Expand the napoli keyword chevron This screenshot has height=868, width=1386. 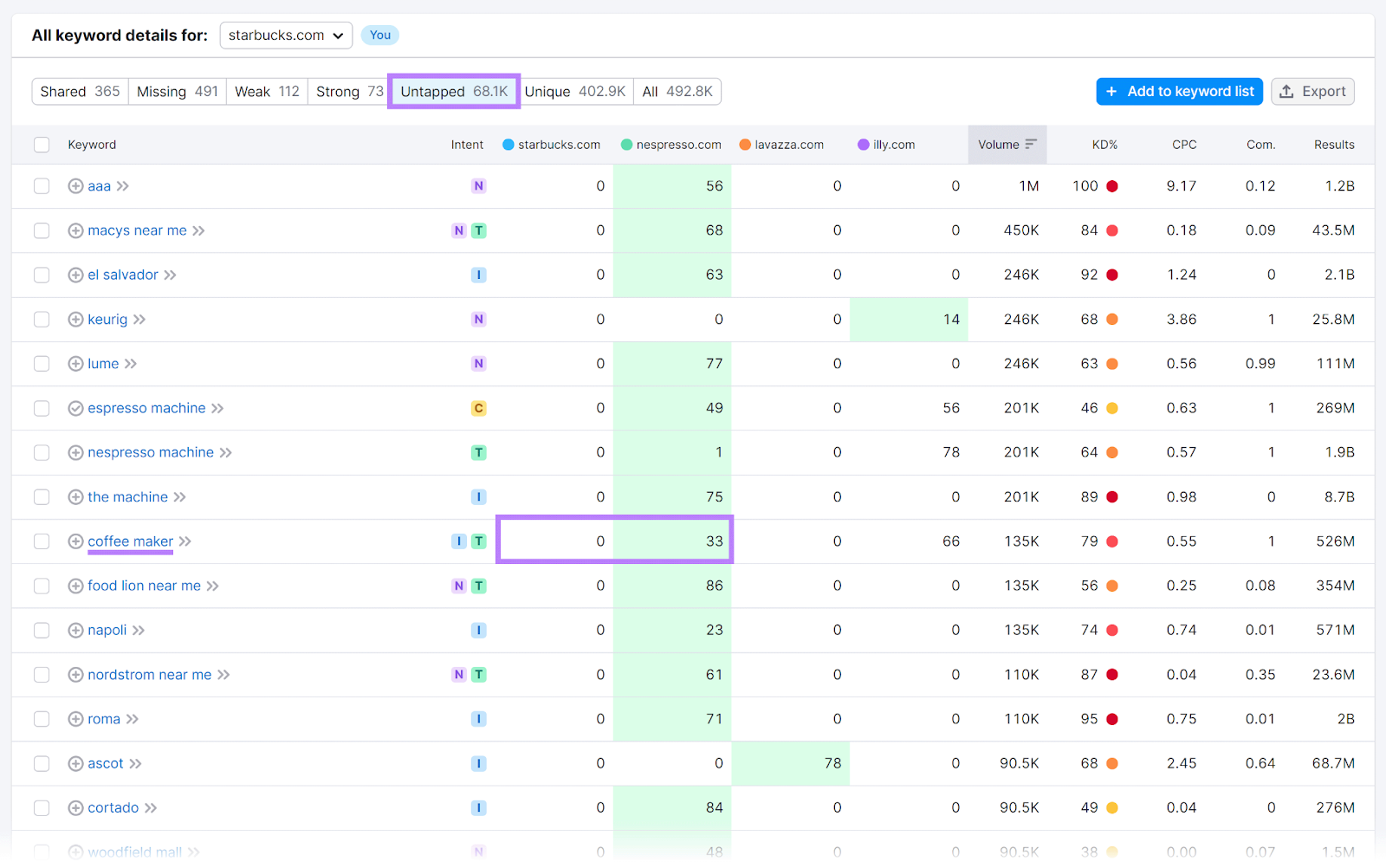(x=138, y=630)
